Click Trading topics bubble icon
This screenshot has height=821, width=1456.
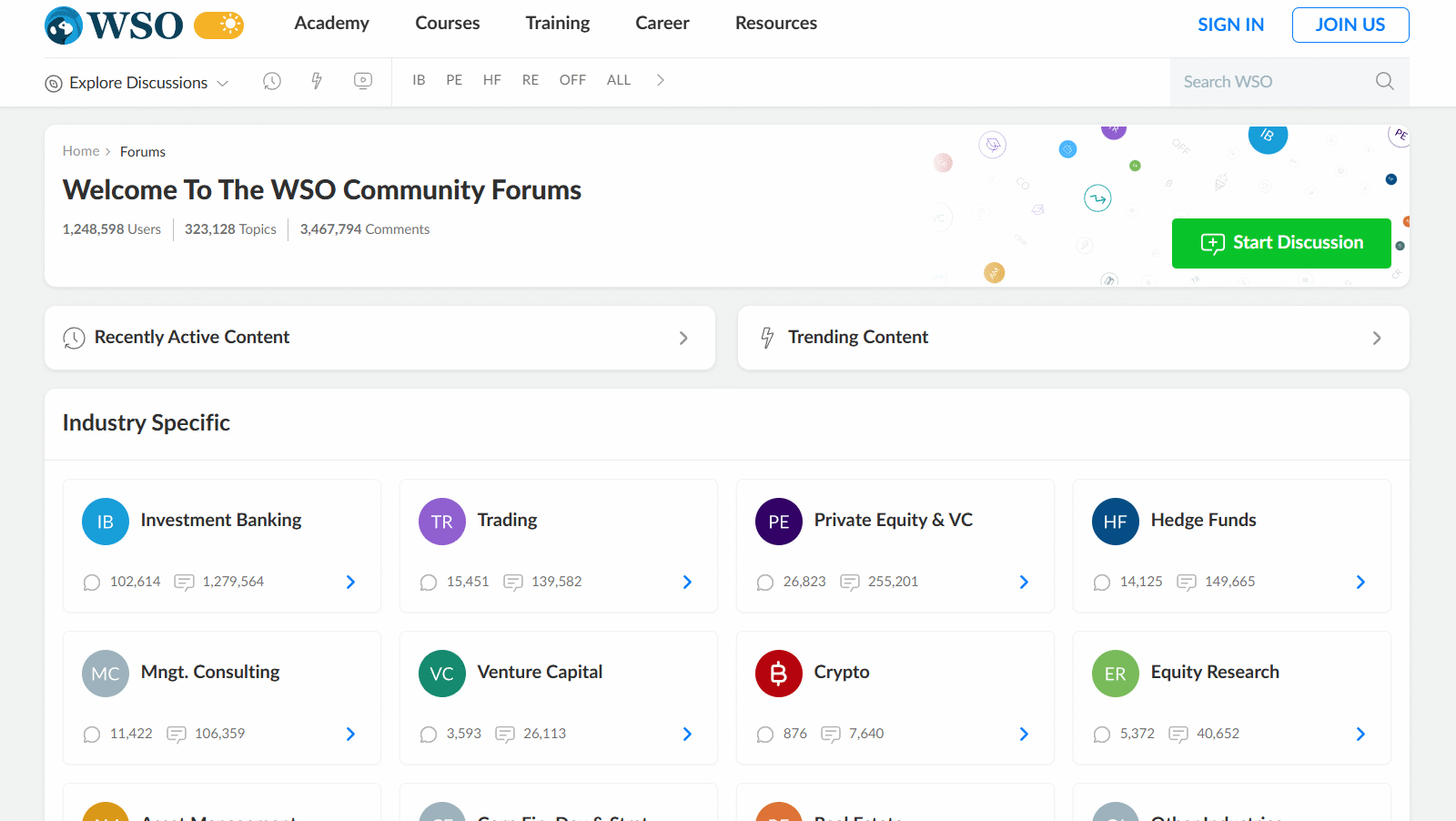429,583
